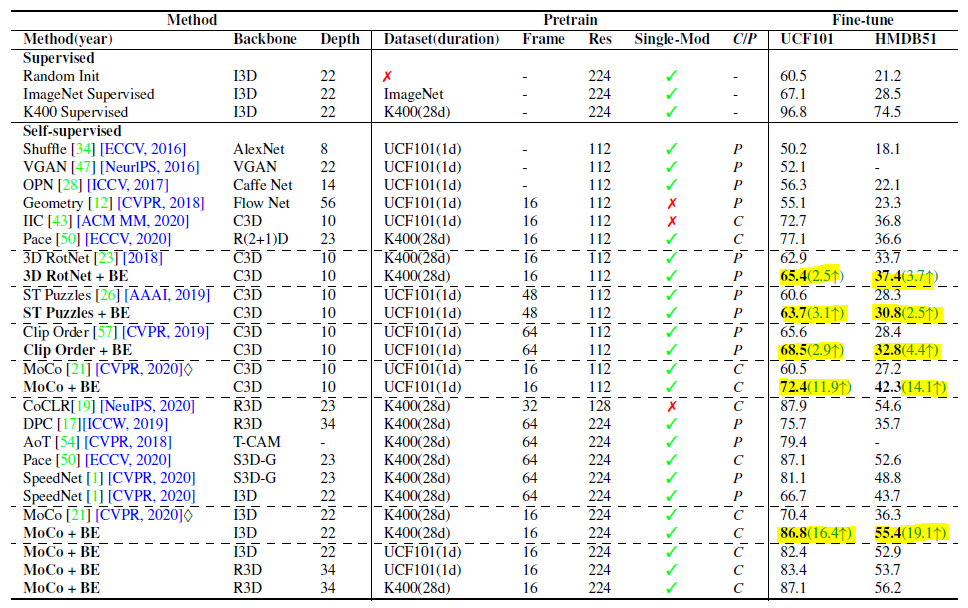Click the red cross in the IIC row
968x608 pixels.
(672, 220)
